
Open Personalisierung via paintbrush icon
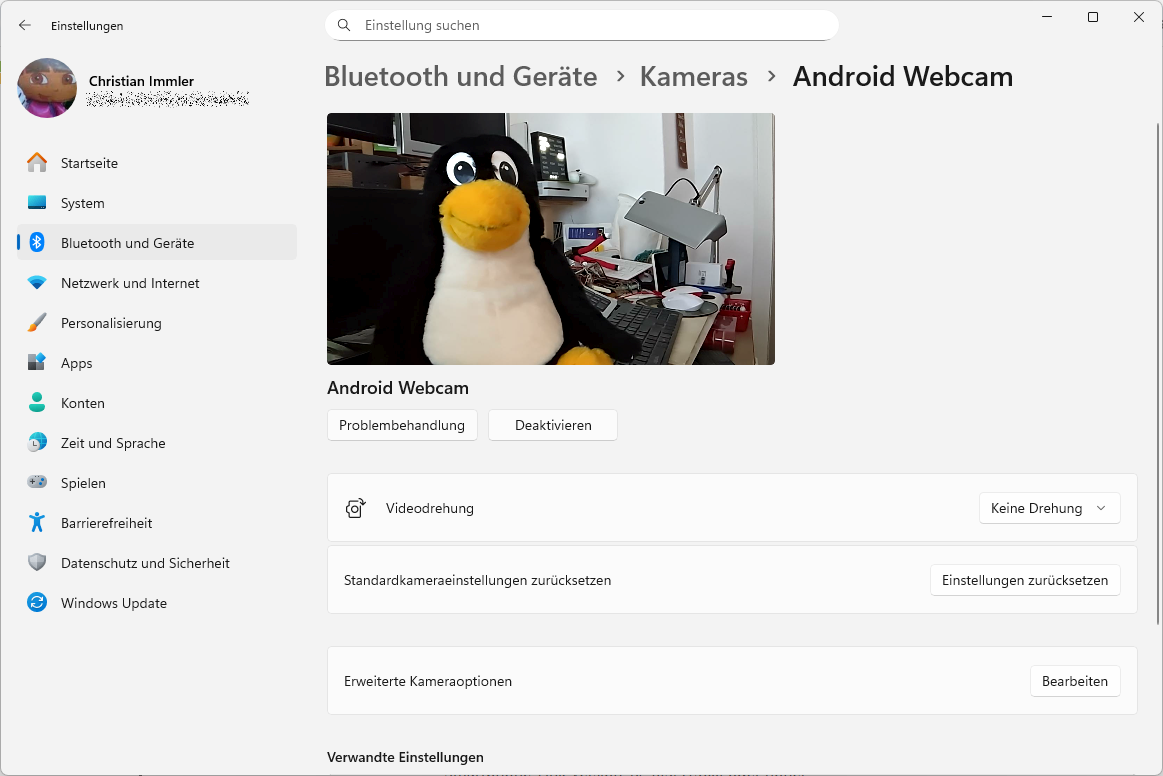pyautogui.click(x=37, y=323)
